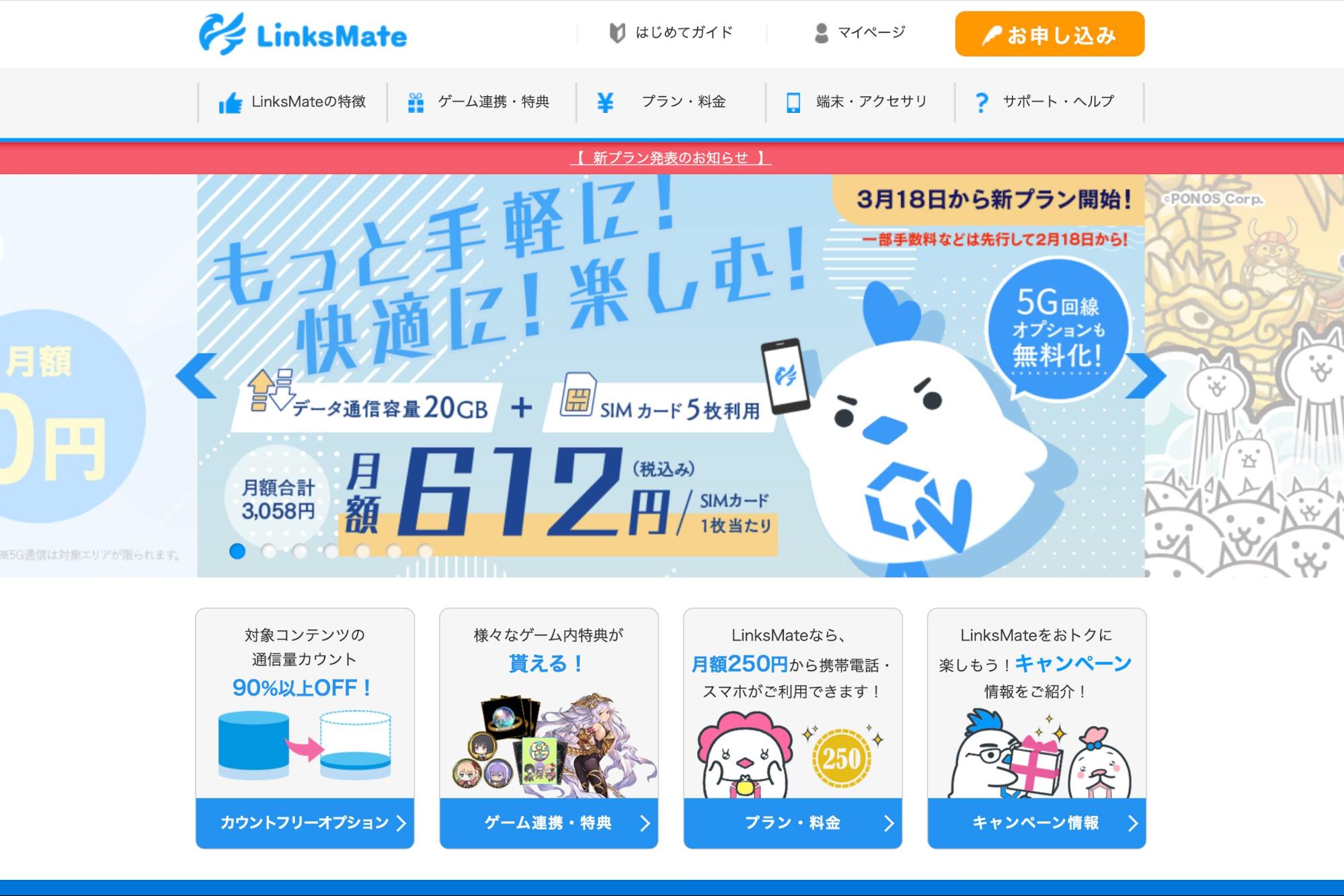Image resolution: width=1344 pixels, height=896 pixels.
Task: Click the 612円 main banner image
Action: click(670, 376)
